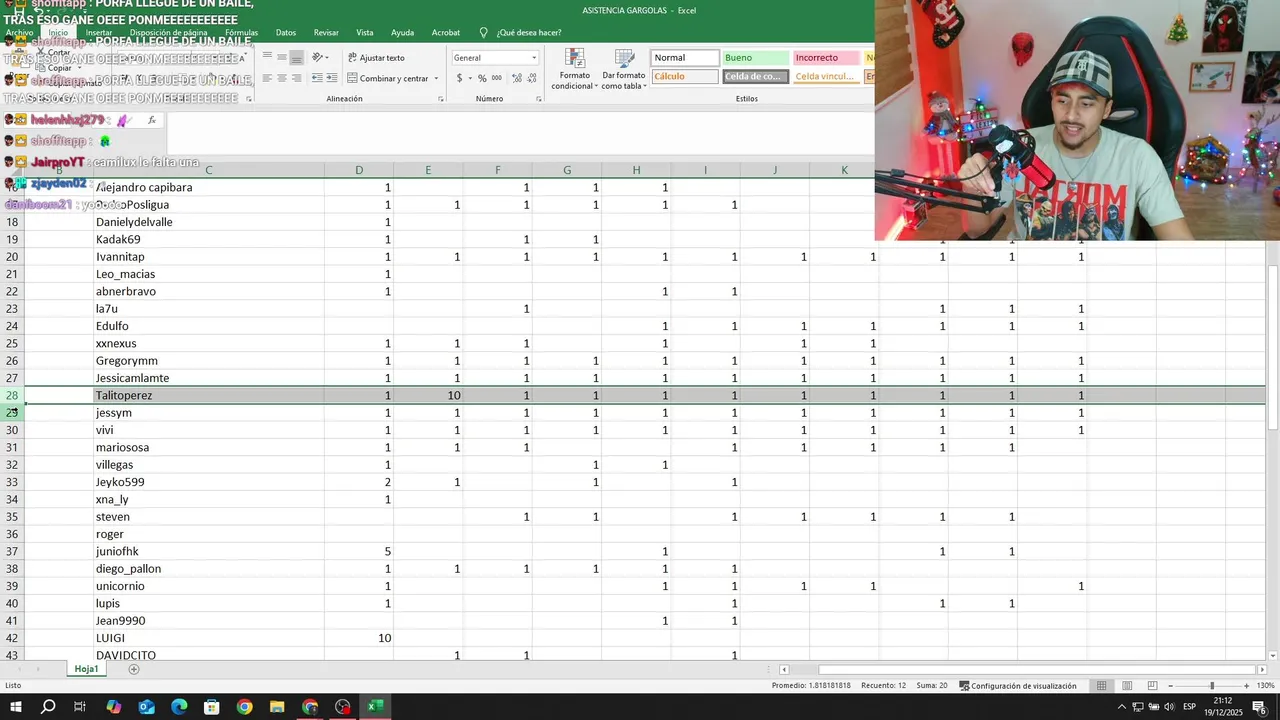
Task: Apply the Cálculo cell style
Action: [x=685, y=76]
